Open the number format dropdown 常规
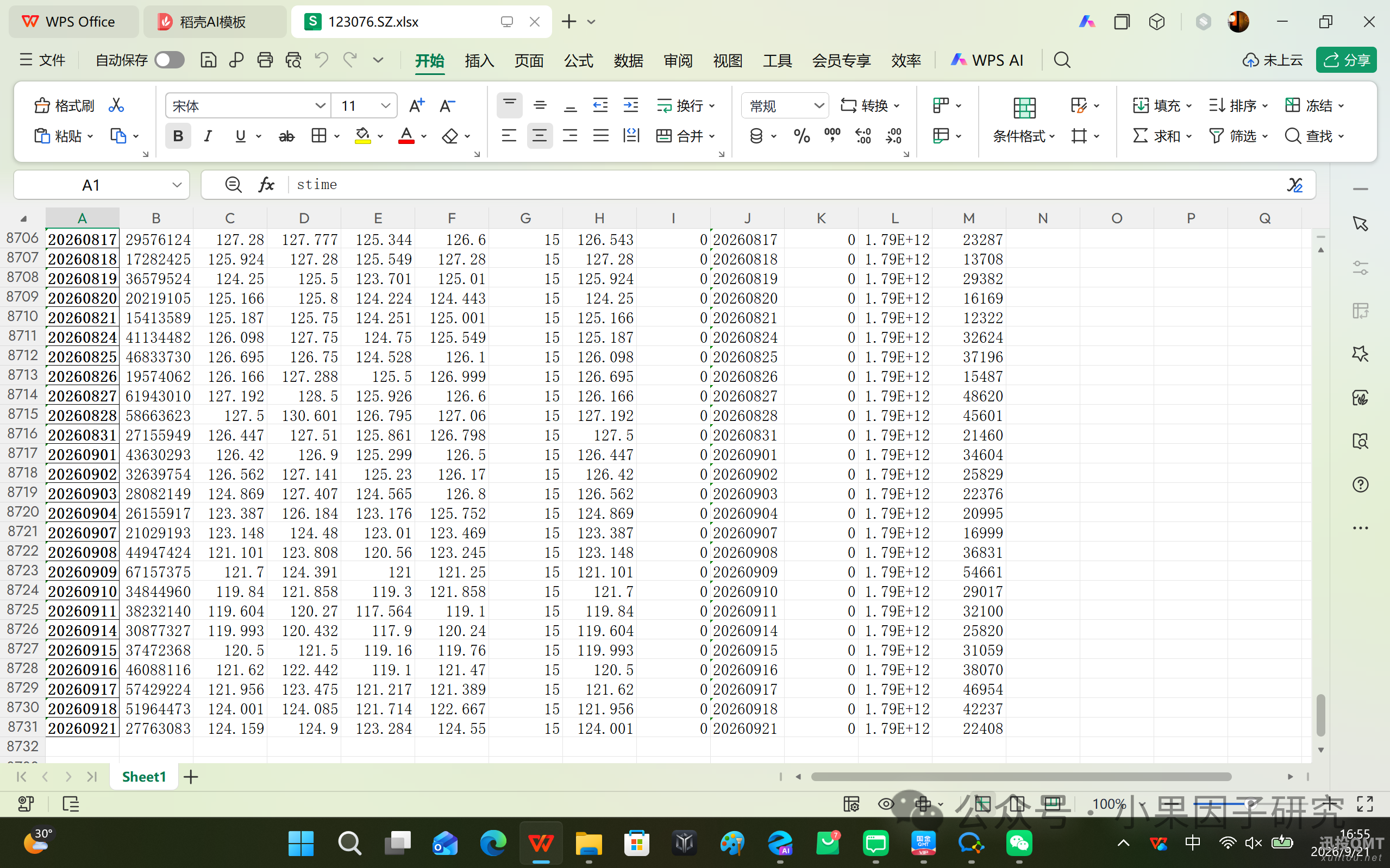The width and height of the screenshot is (1390, 868). [819, 105]
